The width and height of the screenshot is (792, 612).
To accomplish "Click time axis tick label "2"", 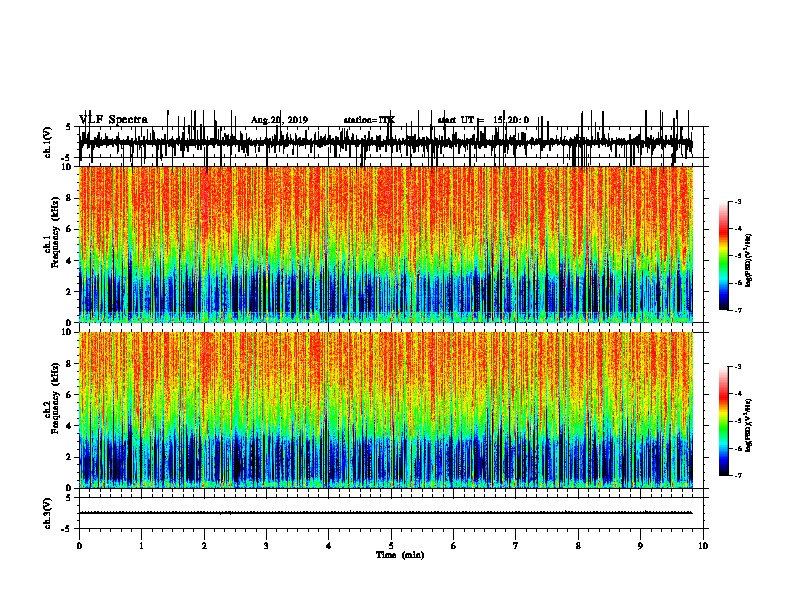I will pos(204,546).
